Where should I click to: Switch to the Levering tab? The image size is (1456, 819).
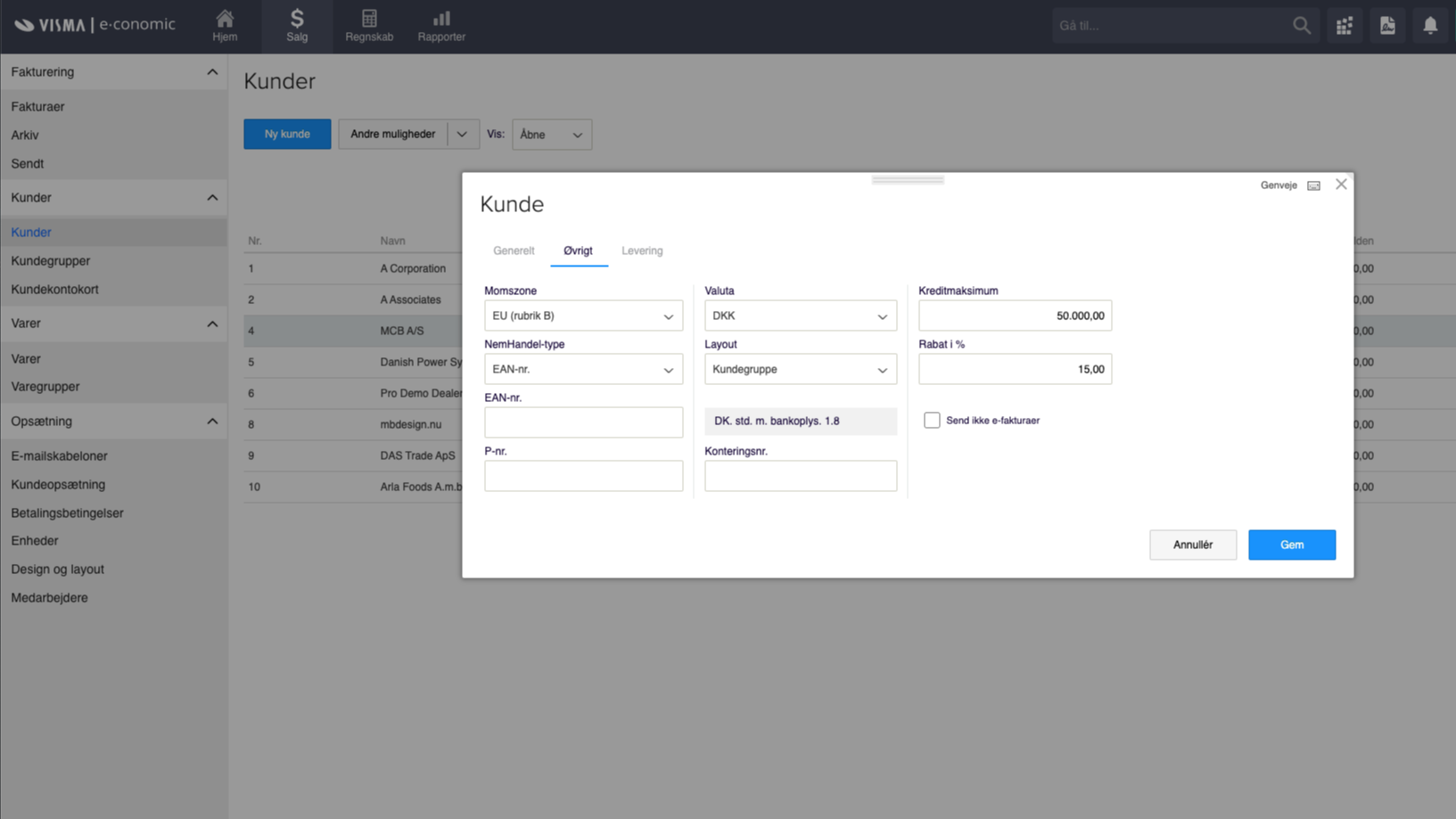tap(642, 251)
